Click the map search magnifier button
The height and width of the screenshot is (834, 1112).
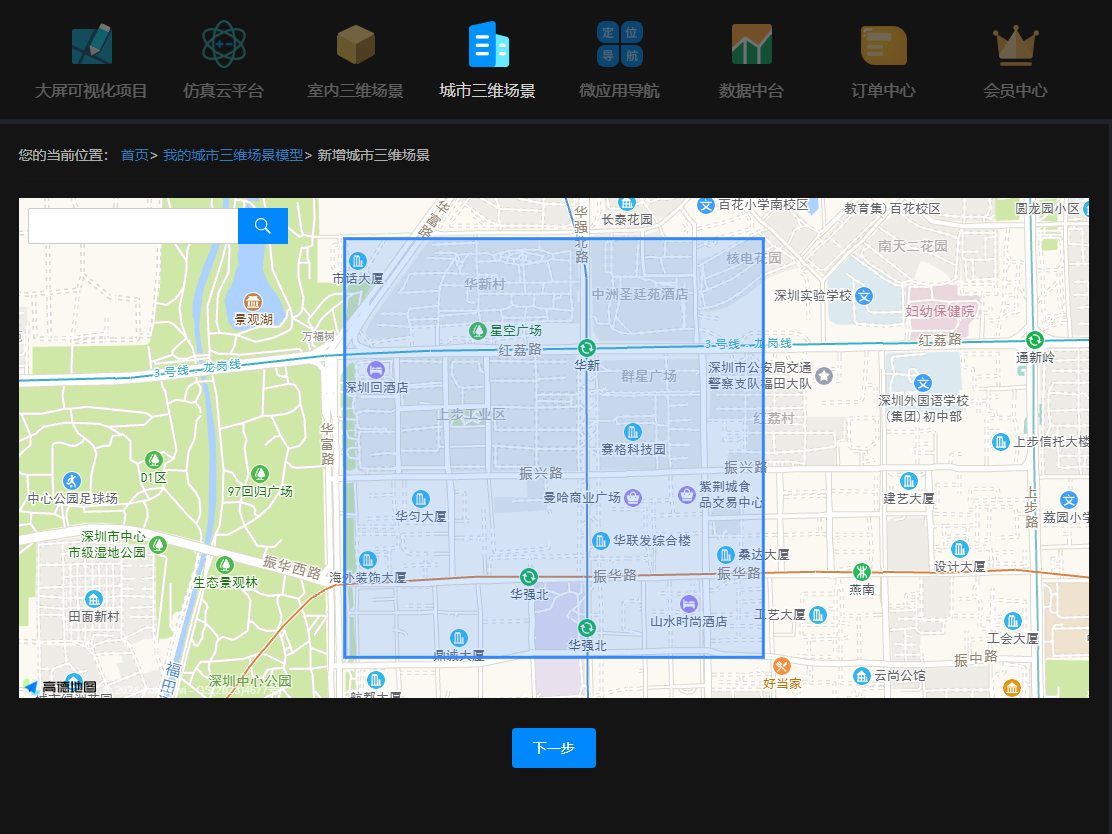pyautogui.click(x=263, y=226)
